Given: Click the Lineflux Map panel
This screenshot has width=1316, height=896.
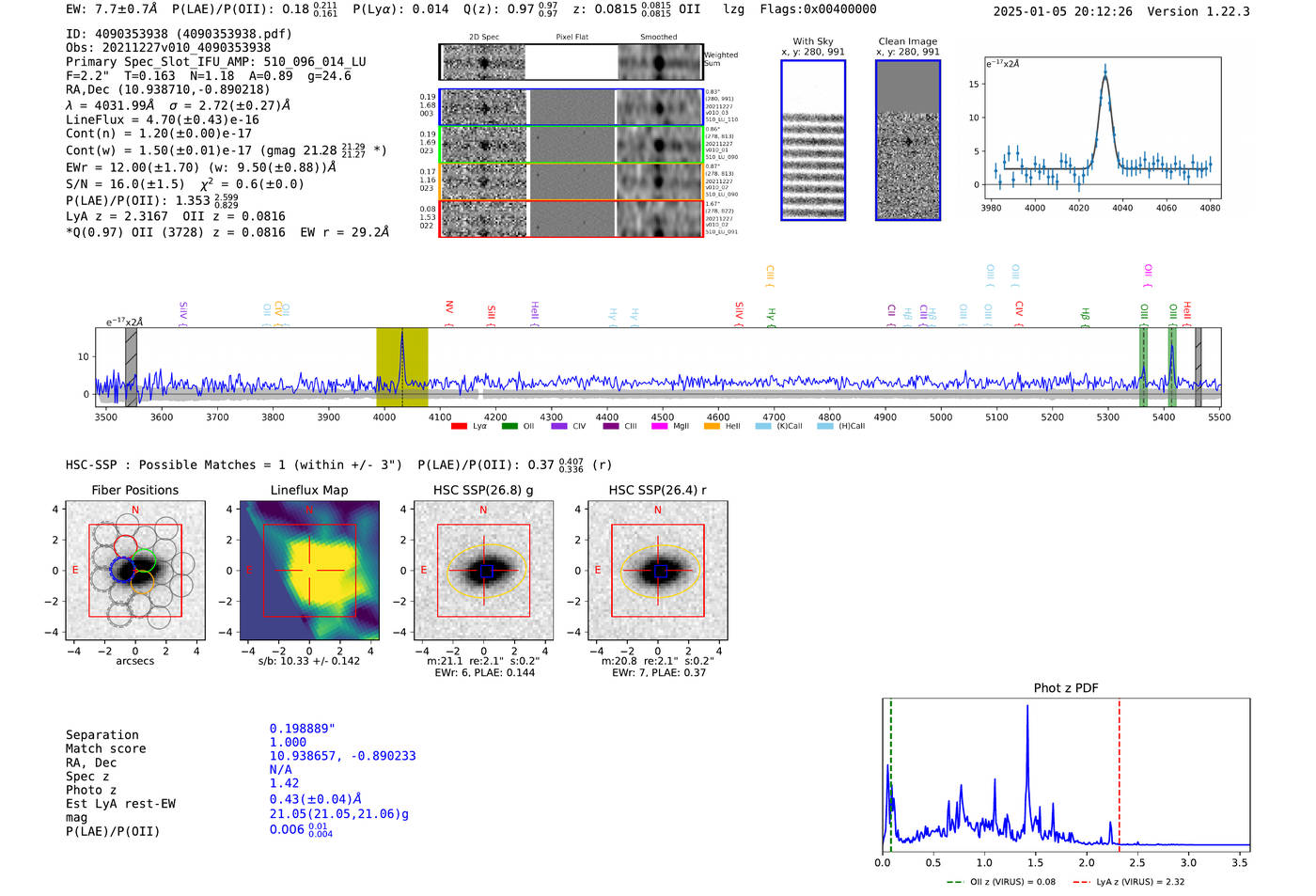Looking at the screenshot, I should point(309,571).
